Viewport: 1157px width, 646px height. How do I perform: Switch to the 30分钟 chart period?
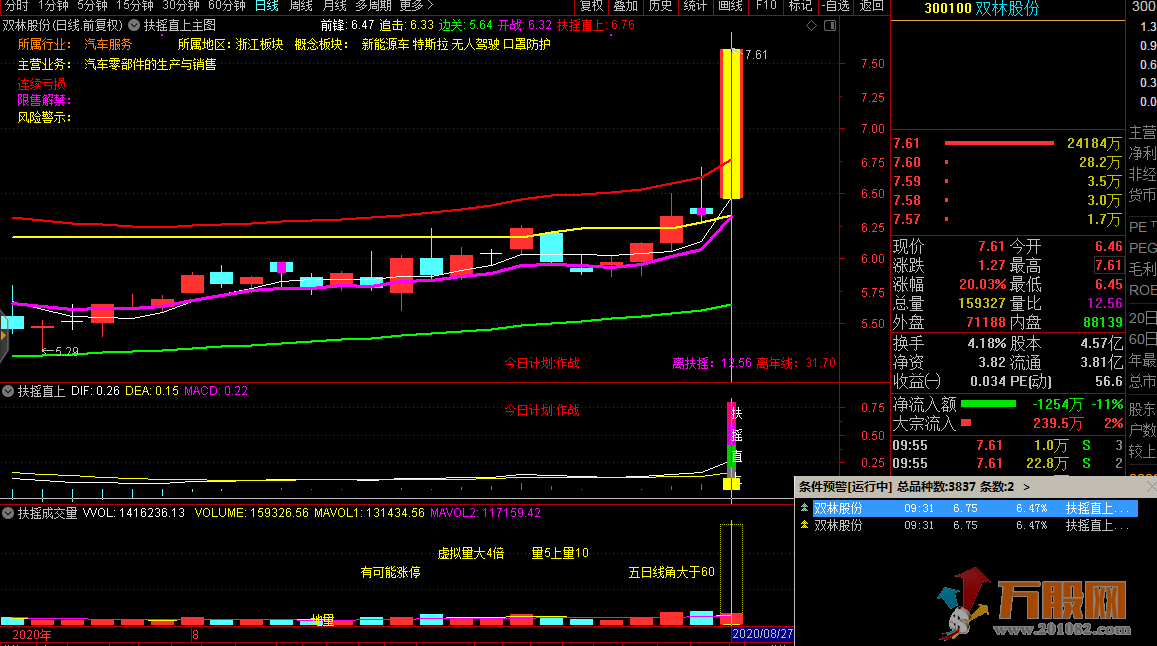click(x=181, y=6)
